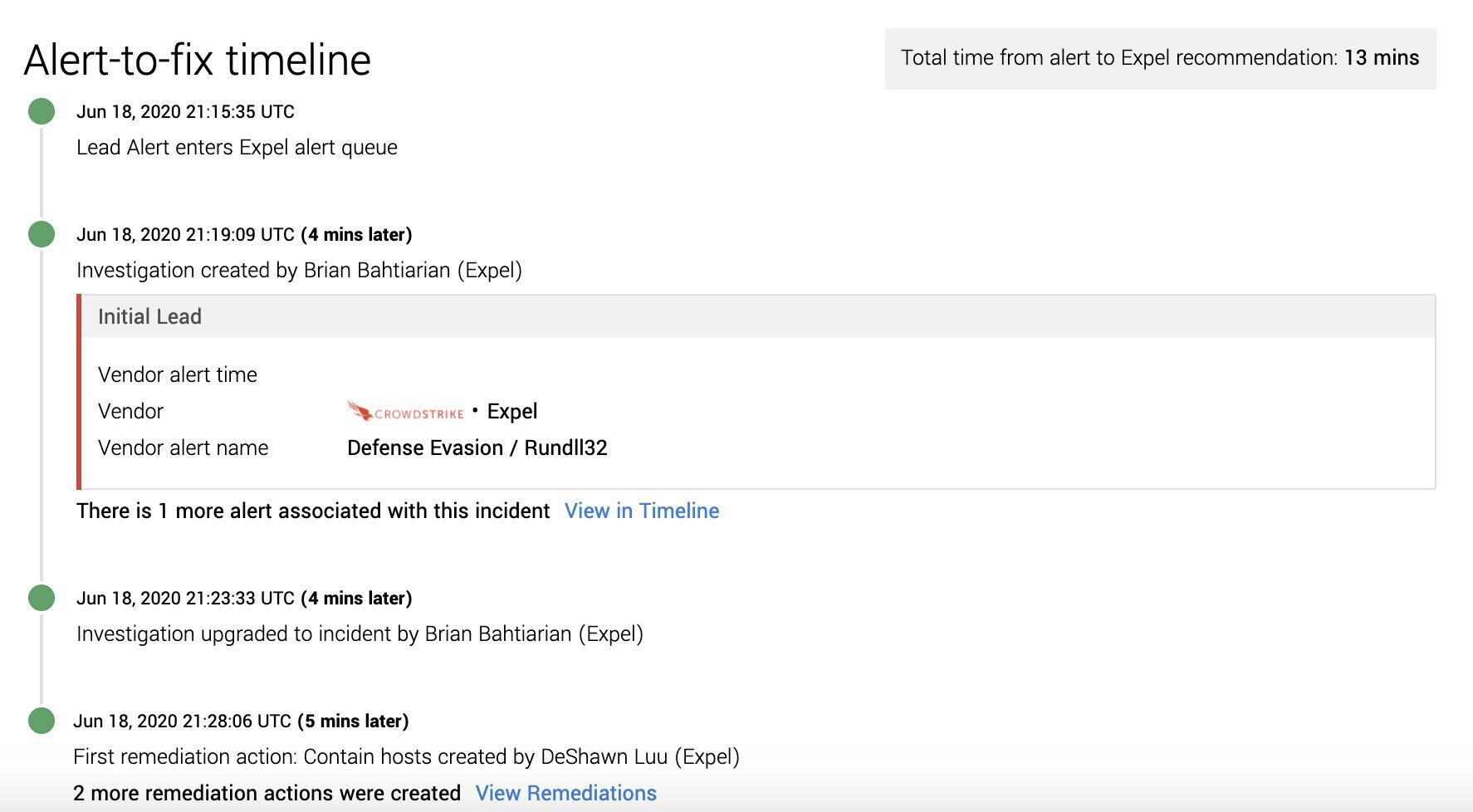Click the total time 13 mins summary box
1473x812 pixels.
[1160, 58]
